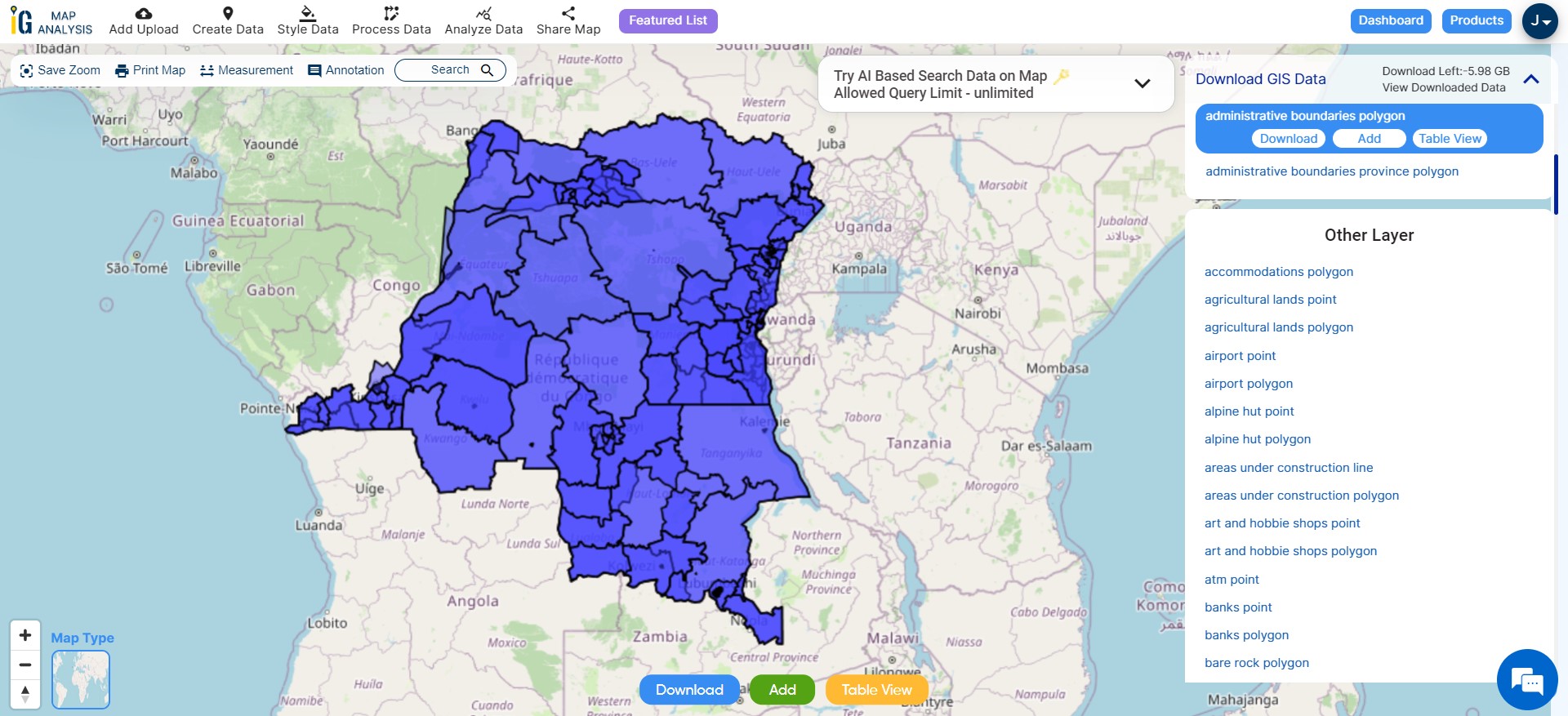Click the Other Layer heading
This screenshot has height=716, width=1568.
point(1369,235)
